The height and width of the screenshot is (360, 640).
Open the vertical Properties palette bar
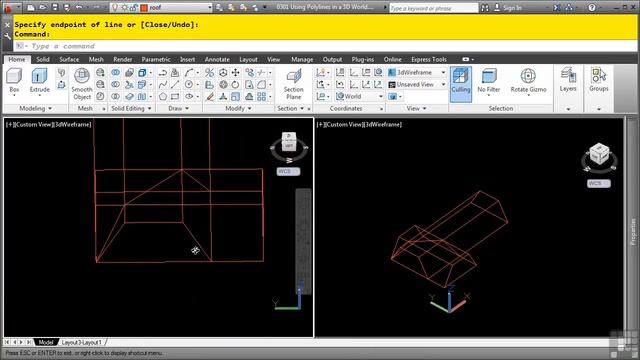[633, 232]
